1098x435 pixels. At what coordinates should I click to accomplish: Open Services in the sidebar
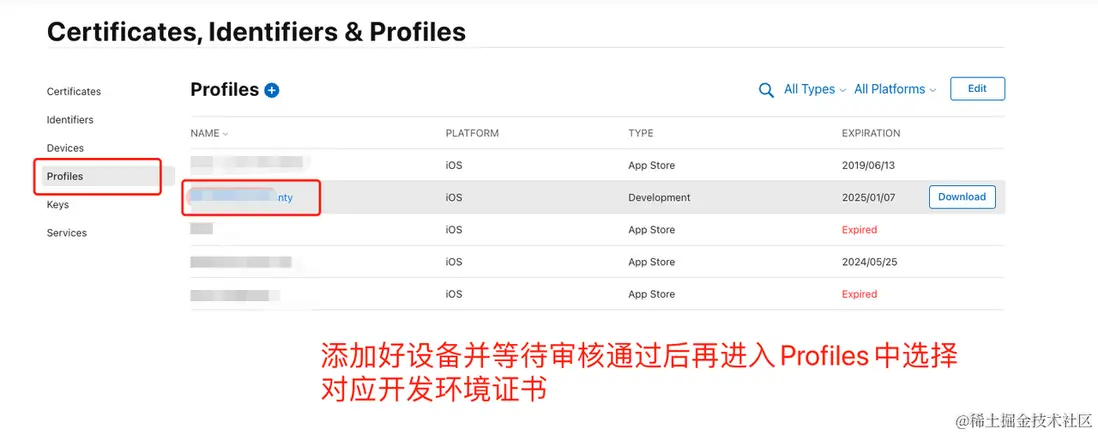67,233
